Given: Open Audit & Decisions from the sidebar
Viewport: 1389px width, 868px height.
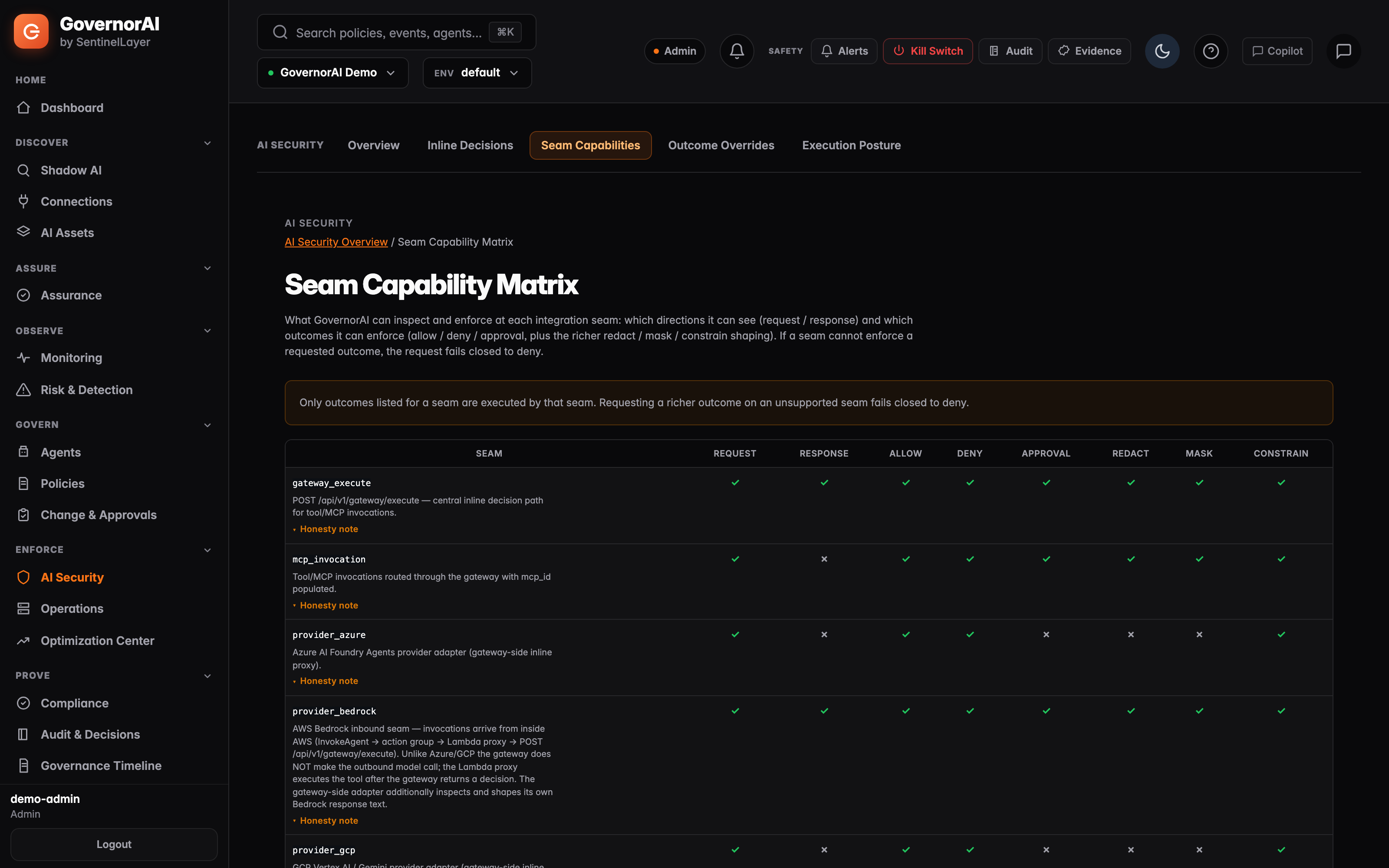Looking at the screenshot, I should click(x=90, y=734).
